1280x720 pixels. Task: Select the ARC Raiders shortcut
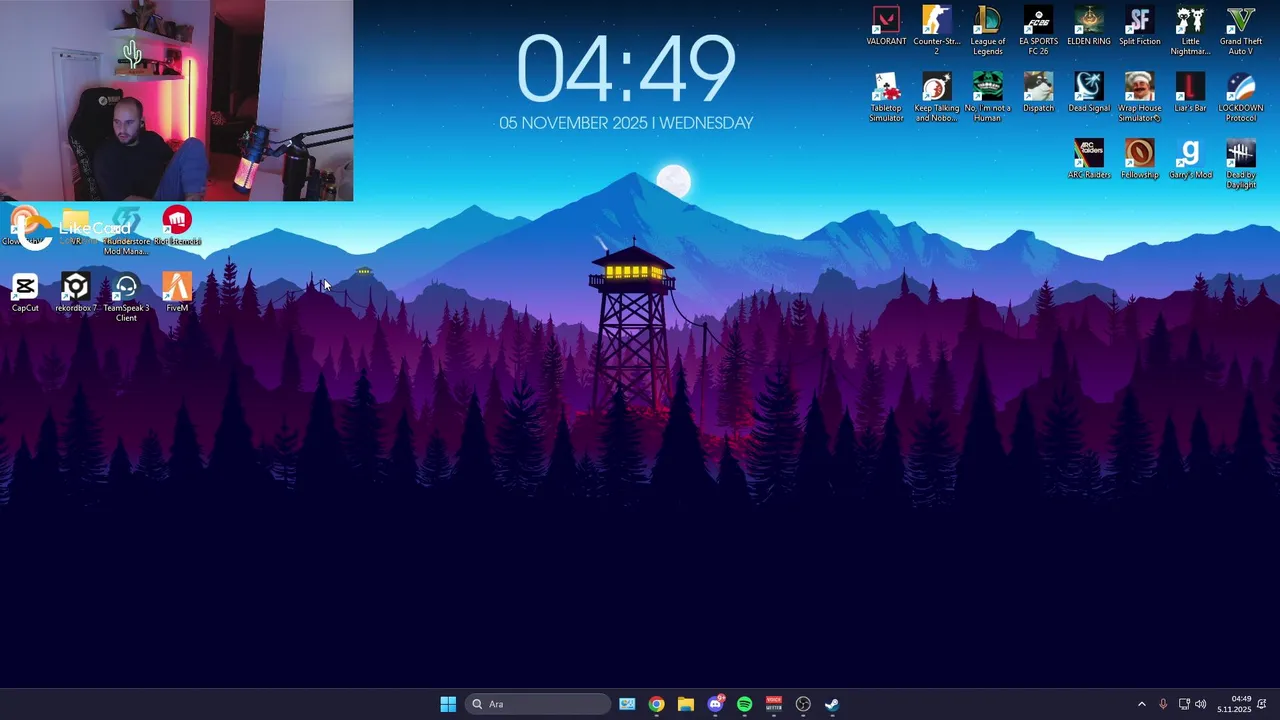1089,160
